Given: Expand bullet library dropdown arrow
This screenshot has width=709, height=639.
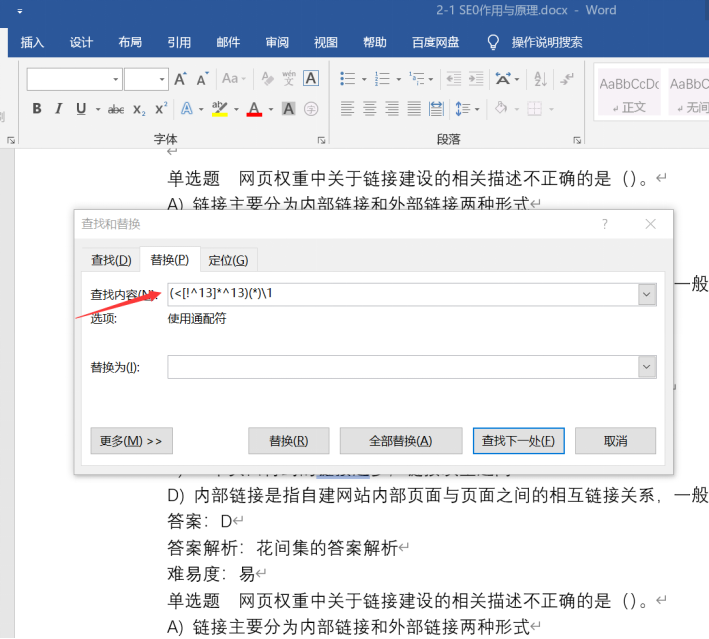Looking at the screenshot, I should [x=364, y=80].
